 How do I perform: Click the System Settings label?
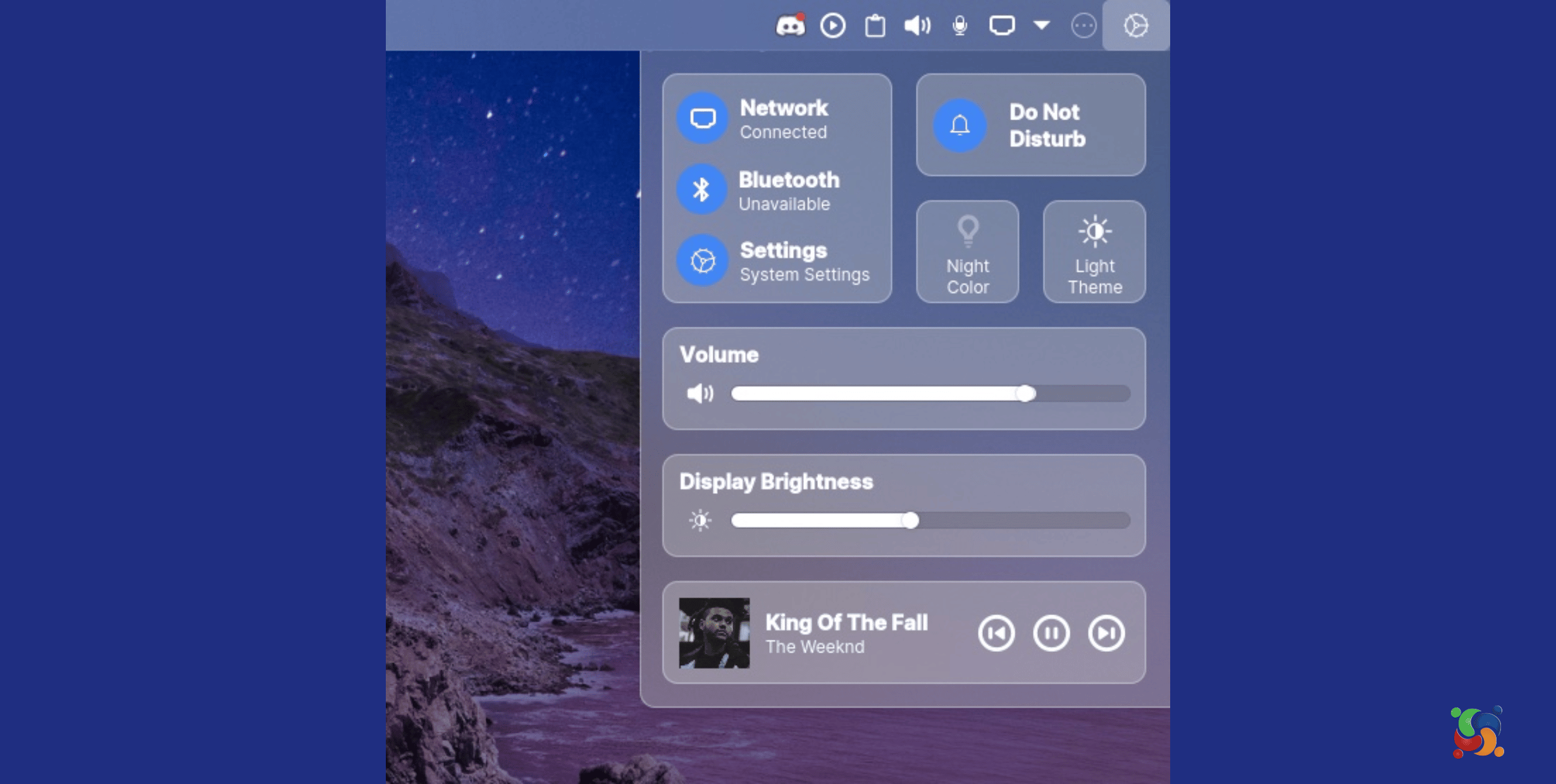click(805, 274)
